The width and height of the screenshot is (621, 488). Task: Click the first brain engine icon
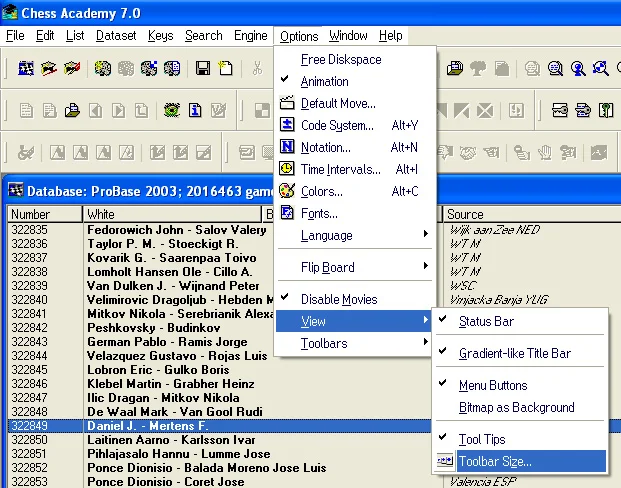tap(103, 69)
